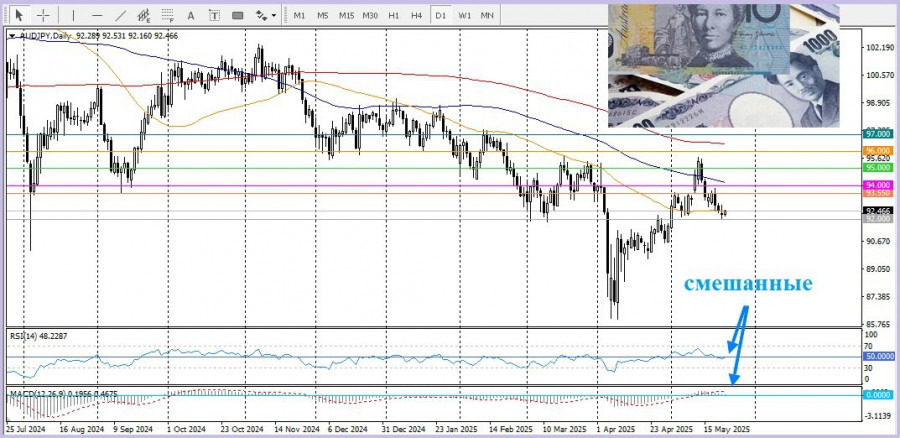Screen dimensions: 900x438
Task: Click the M30 timeframe button
Action: pyautogui.click(x=370, y=16)
